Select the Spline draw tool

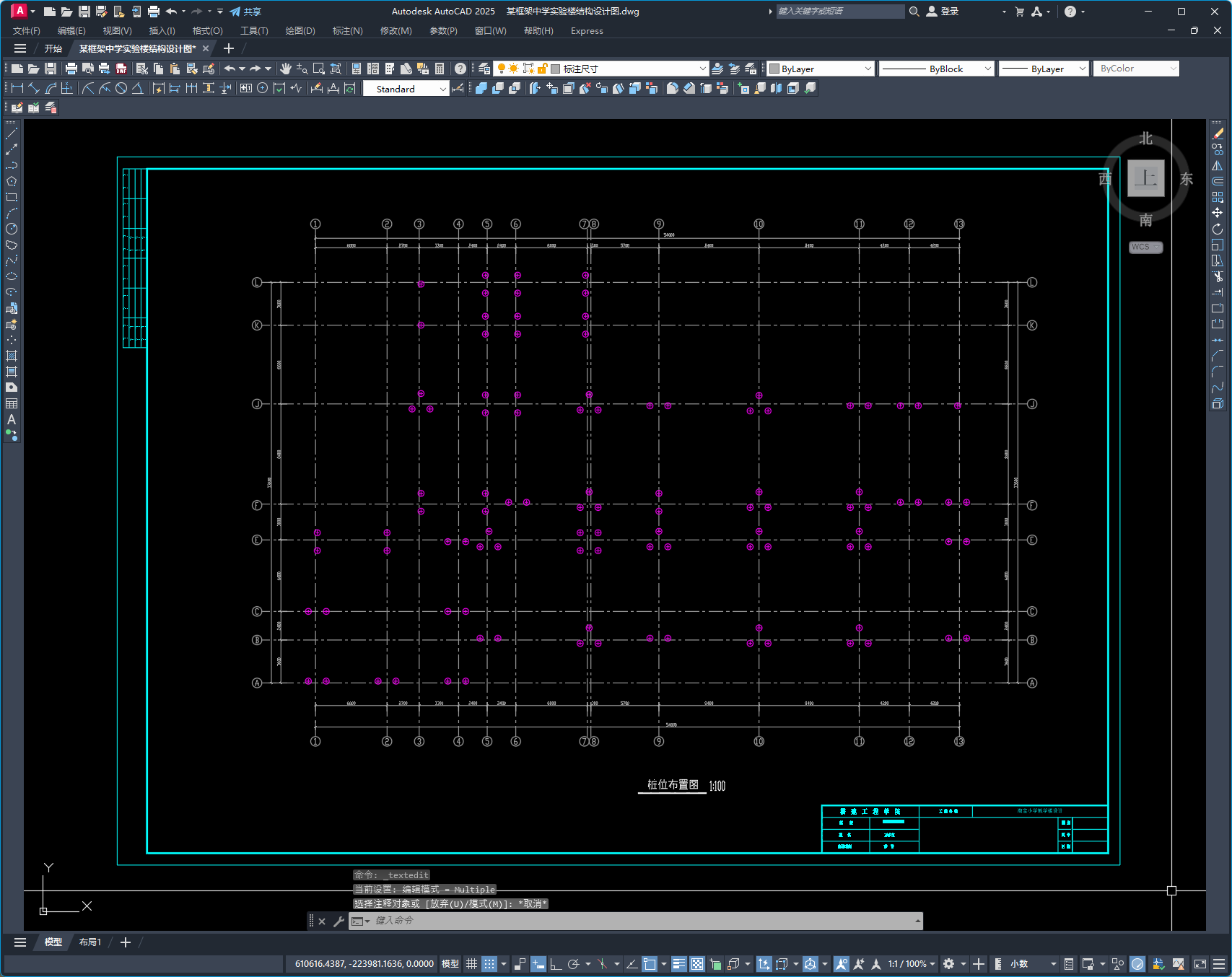pyautogui.click(x=12, y=260)
